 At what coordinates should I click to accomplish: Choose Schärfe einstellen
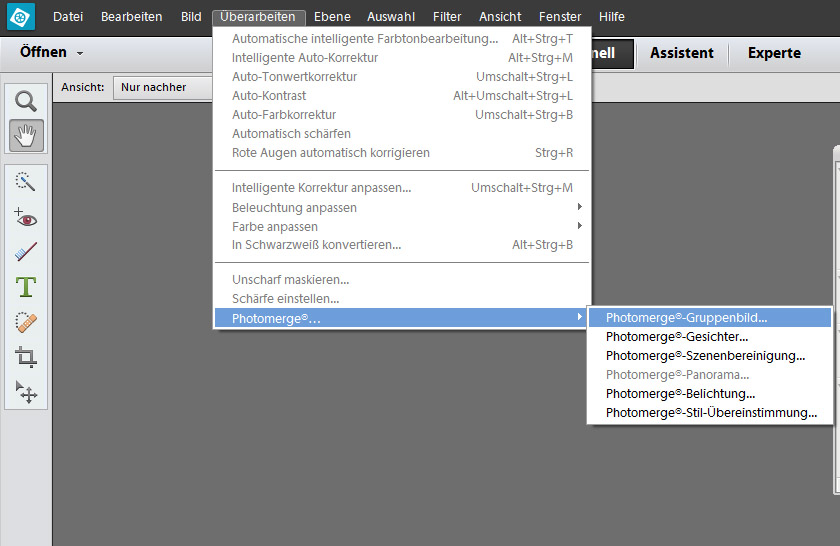pyautogui.click(x=402, y=298)
